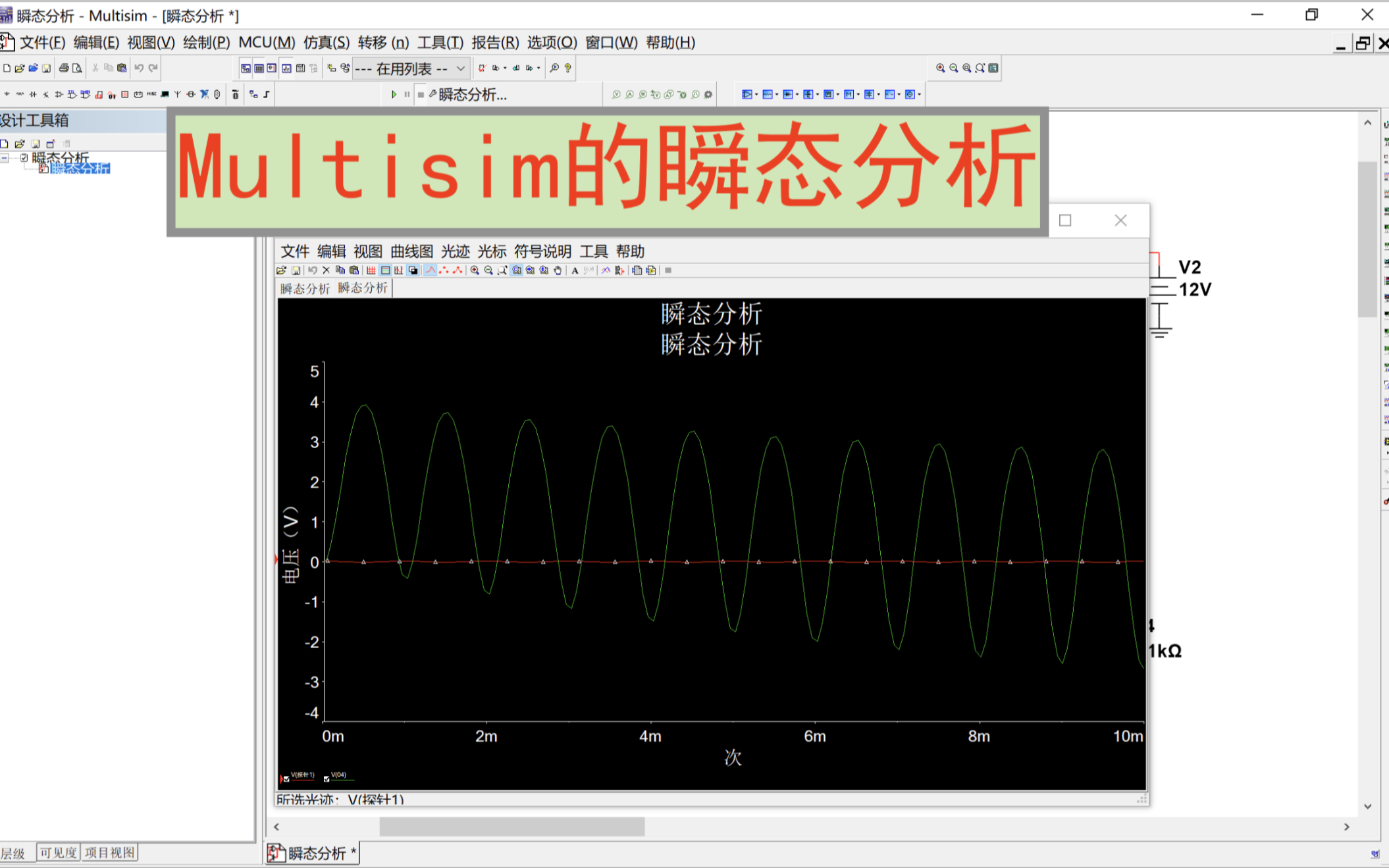
Task: Select the zoom-in magnifier in the grapher
Action: point(474,270)
